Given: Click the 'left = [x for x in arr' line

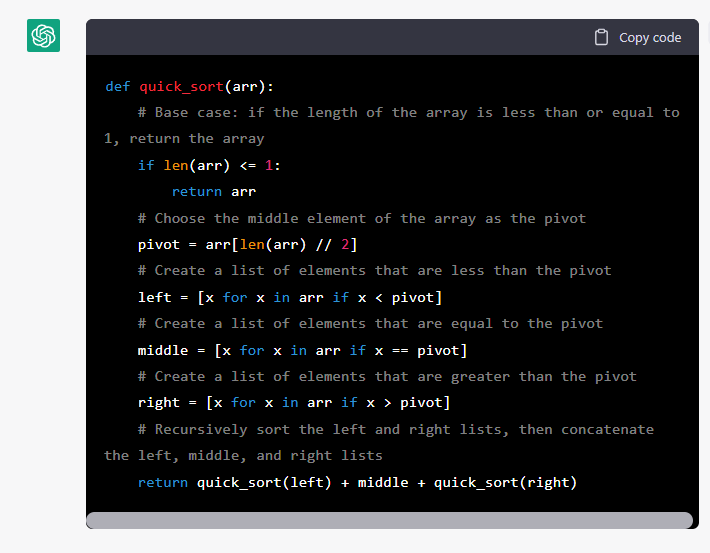Looking at the screenshot, I should click(290, 297).
